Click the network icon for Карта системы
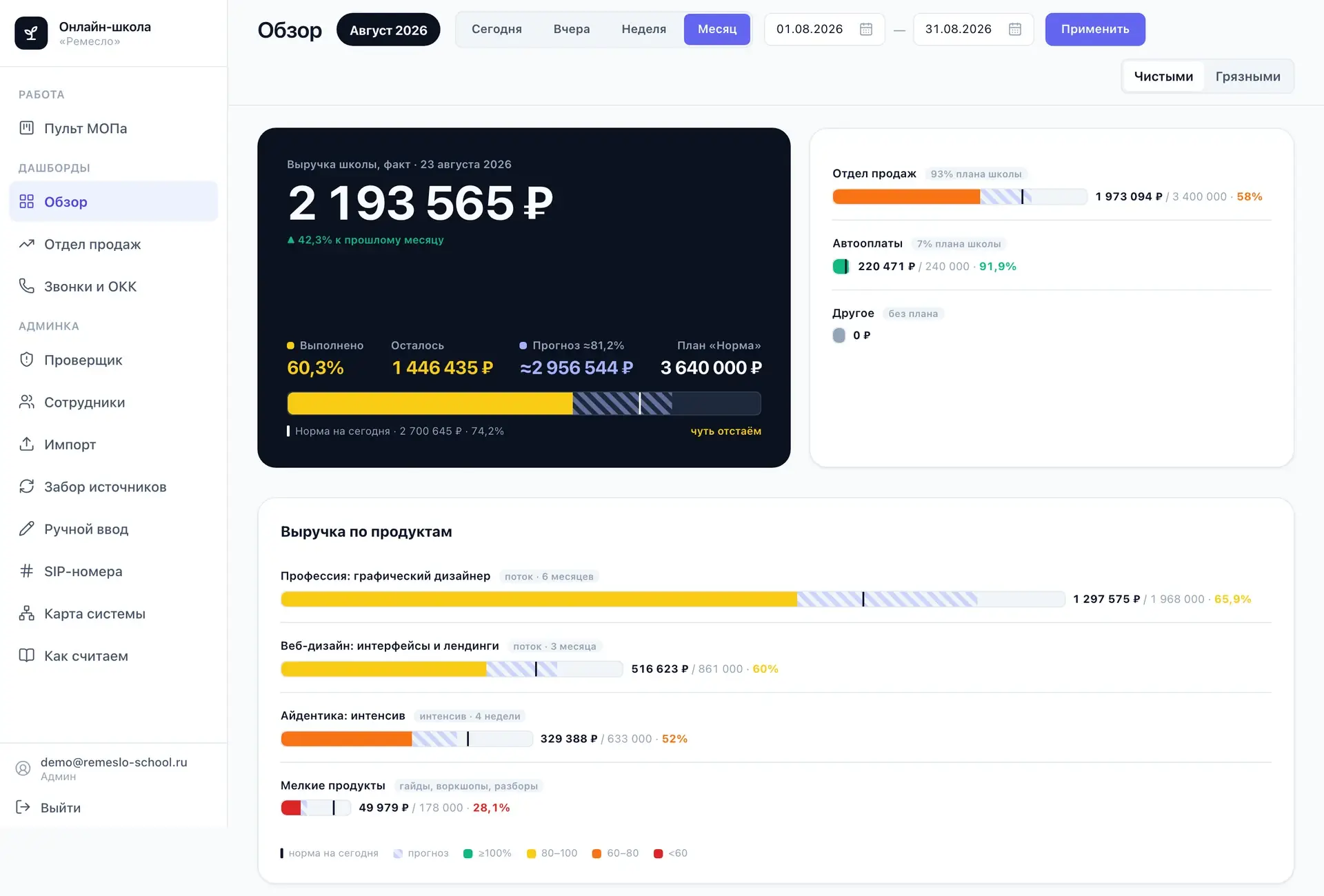The height and width of the screenshot is (896, 1324). 26,613
